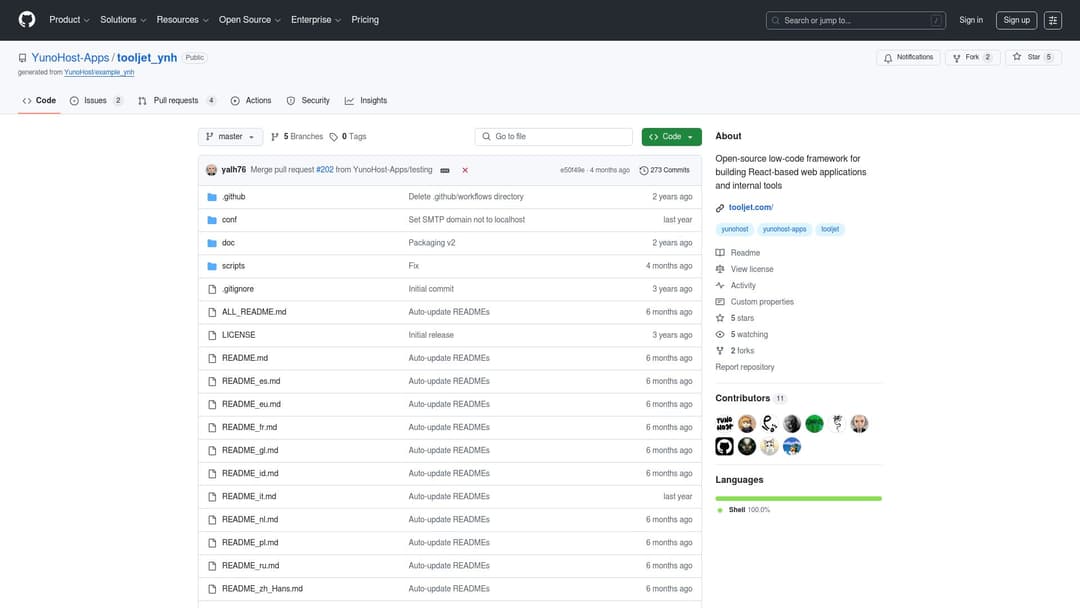
Task: Click the repository icon before YunoHost-Apps
Action: 23,58
